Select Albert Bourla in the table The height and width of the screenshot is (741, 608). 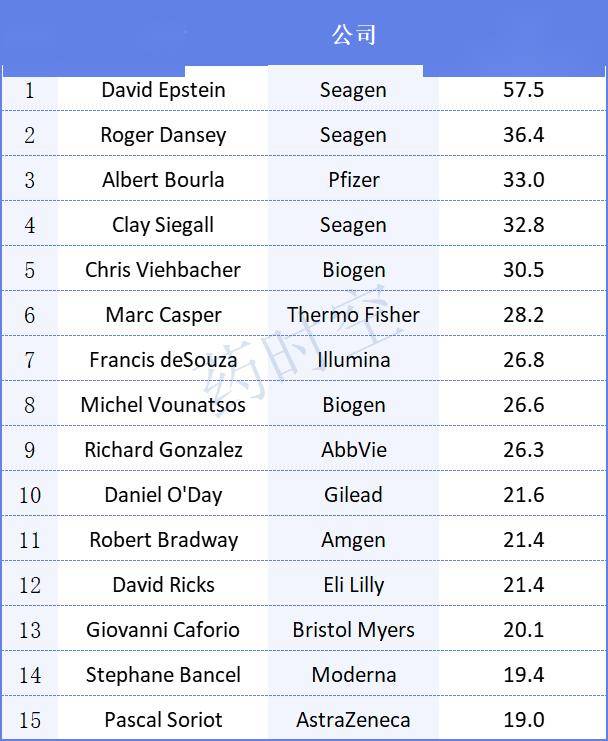coord(163,180)
